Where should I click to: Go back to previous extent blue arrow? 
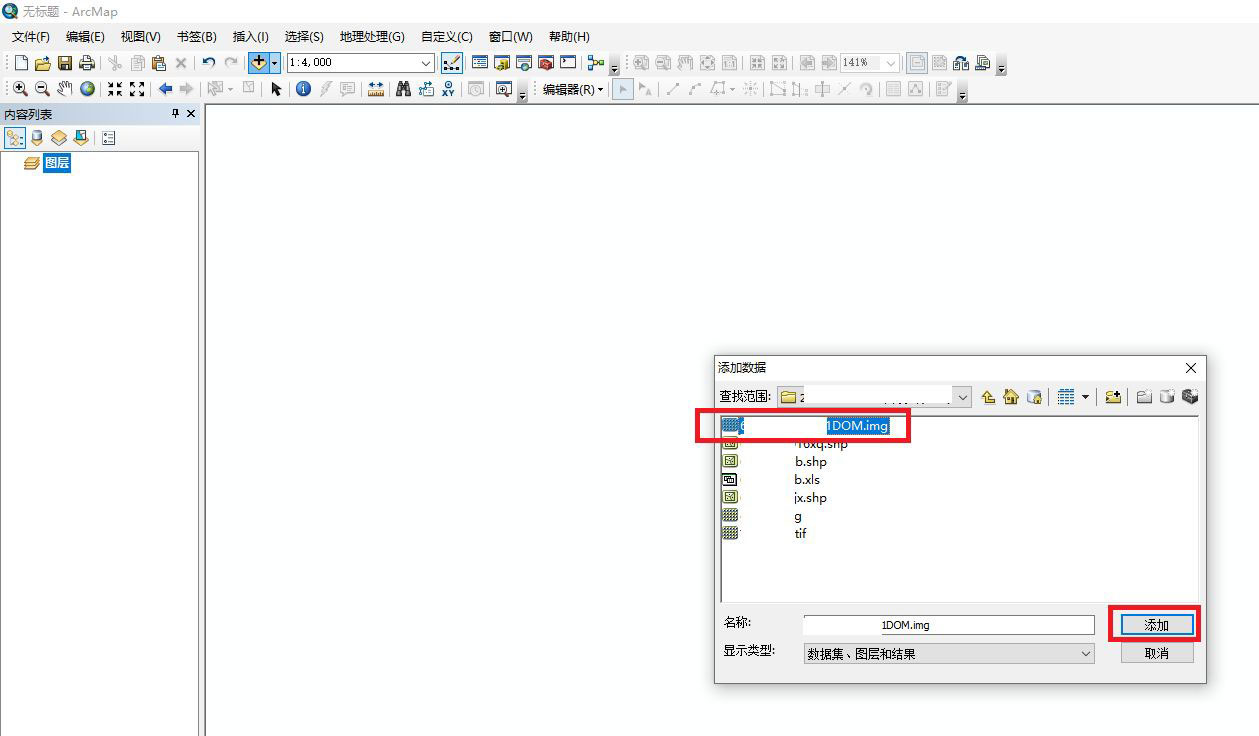(x=165, y=89)
